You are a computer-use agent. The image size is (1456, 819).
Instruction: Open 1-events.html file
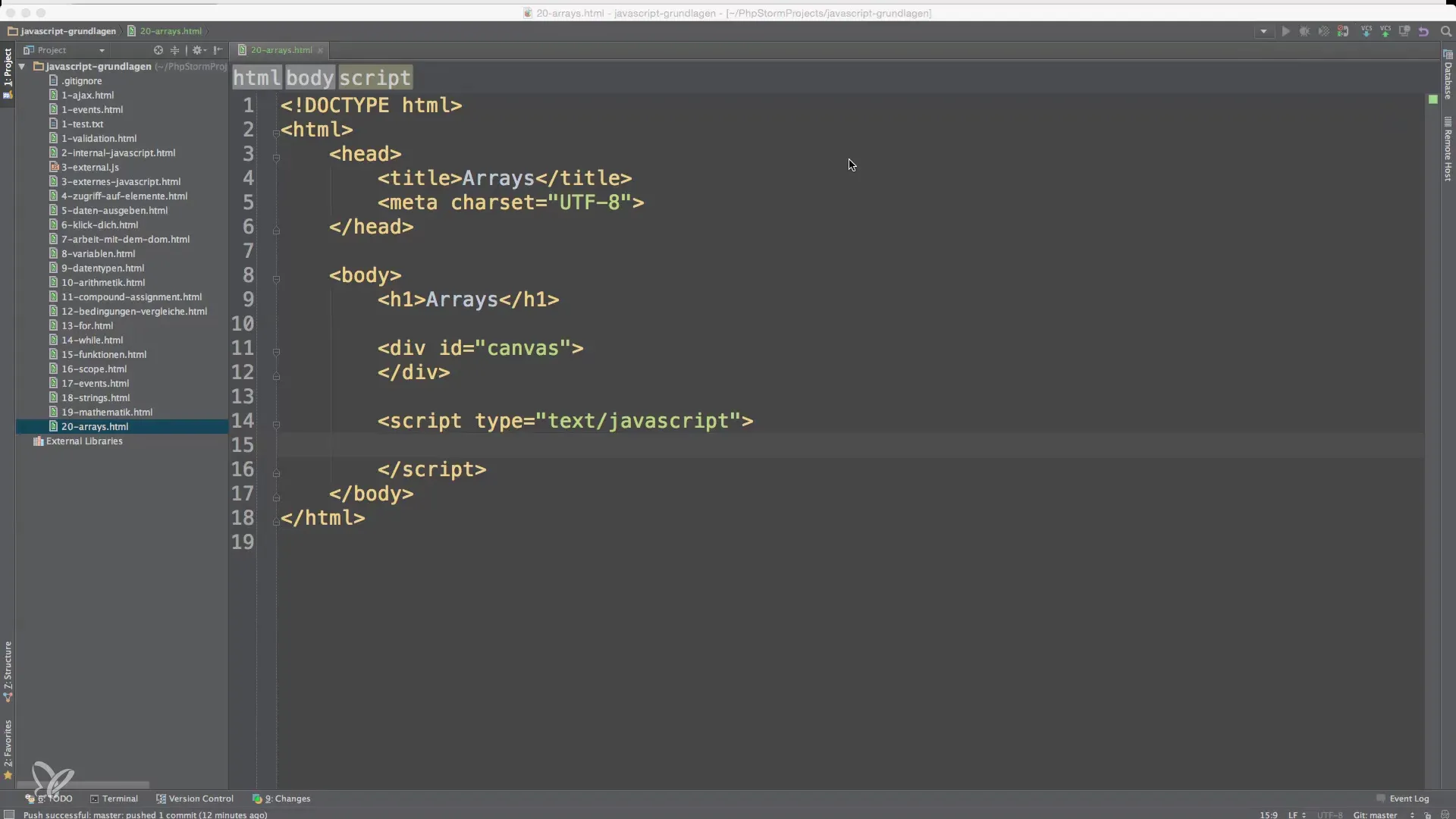point(92,109)
